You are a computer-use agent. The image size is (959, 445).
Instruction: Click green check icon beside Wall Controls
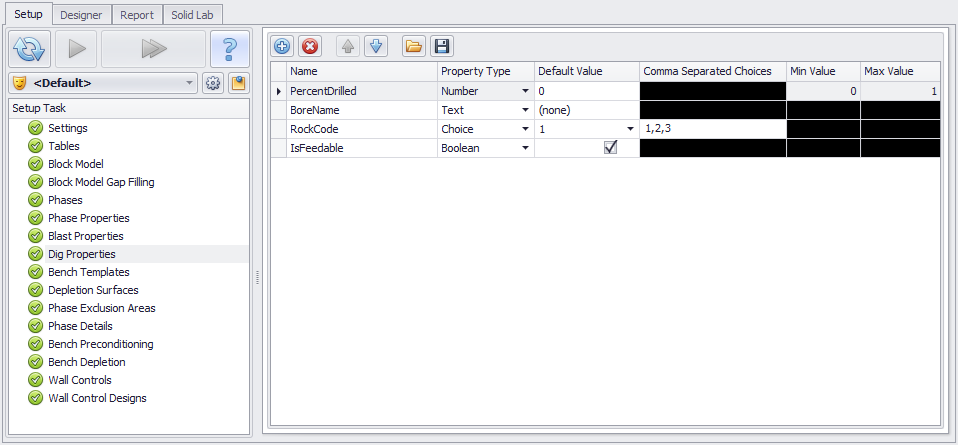point(35,380)
